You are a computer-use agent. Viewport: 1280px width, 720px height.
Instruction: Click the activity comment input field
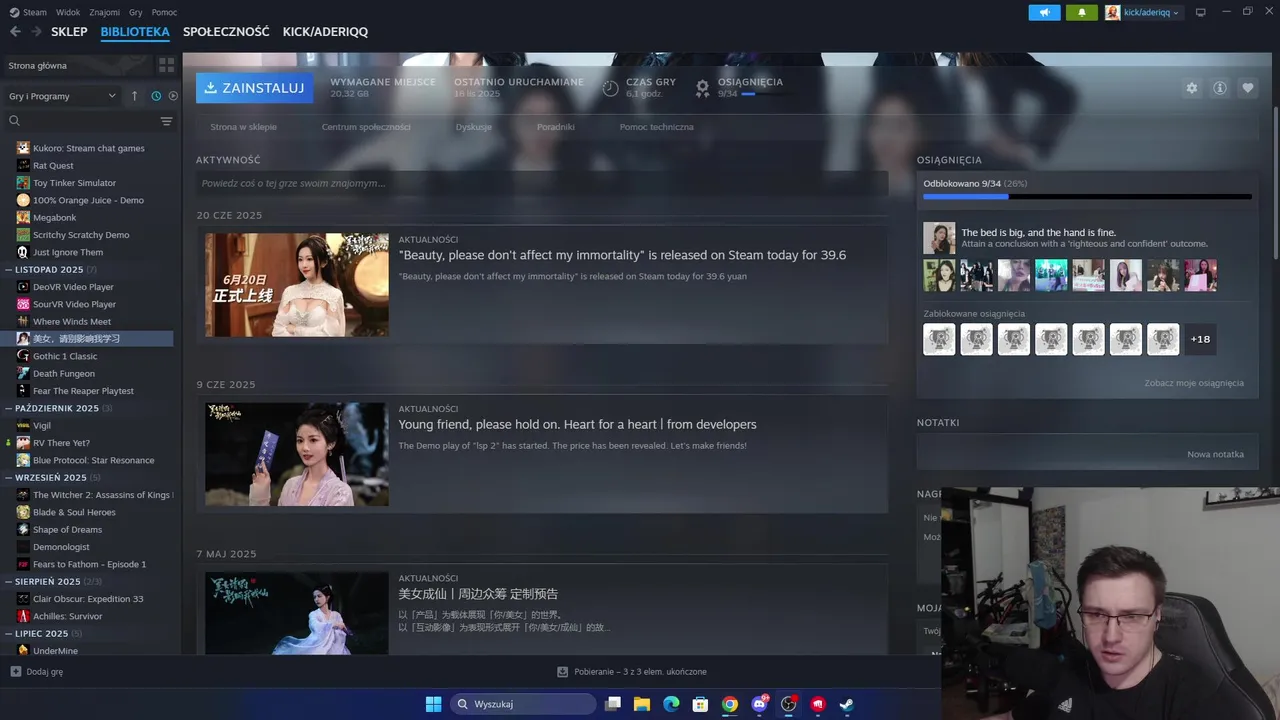coord(542,183)
